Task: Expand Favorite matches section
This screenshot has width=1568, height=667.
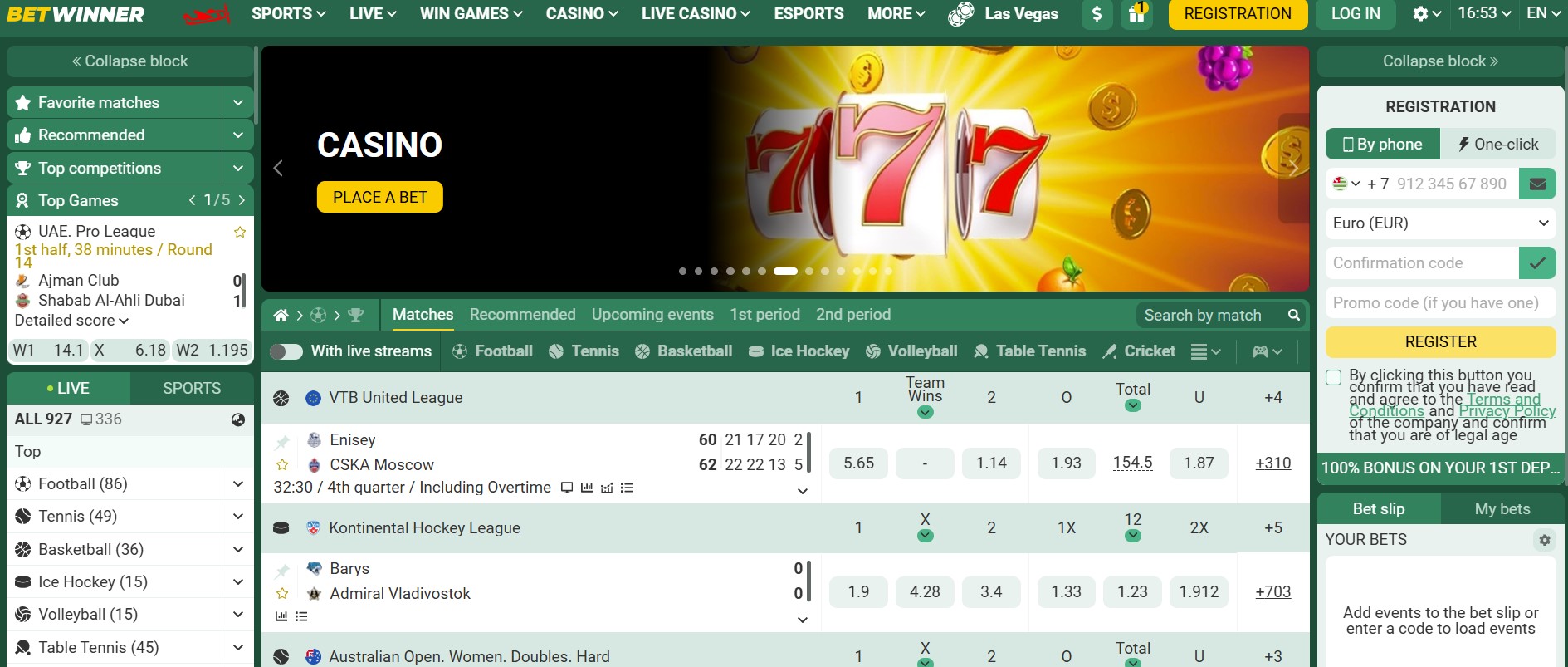Action: [x=238, y=102]
